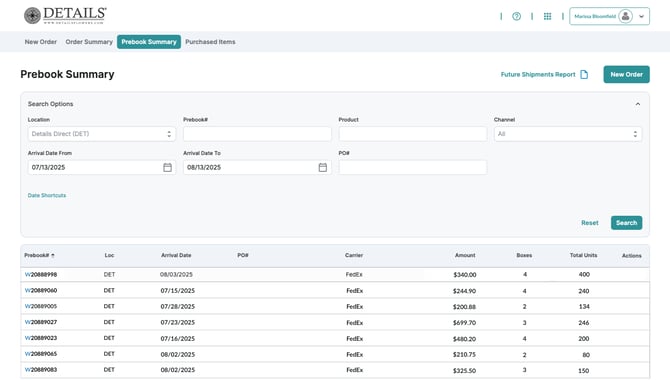Image resolution: width=670 pixels, height=380 pixels.
Task: Click the amount $210.75
Action: pos(464,355)
